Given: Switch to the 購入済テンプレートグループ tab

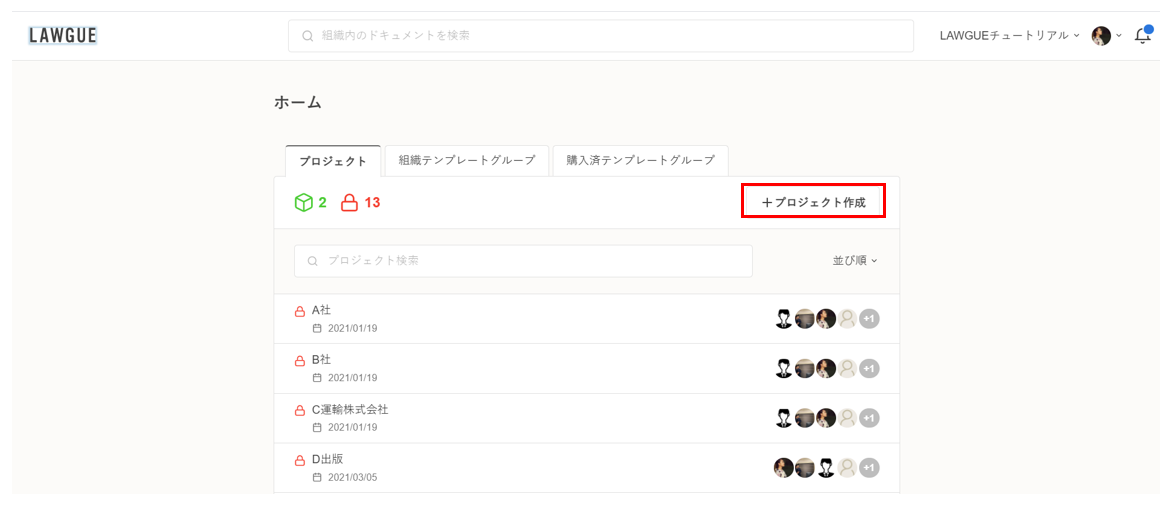Looking at the screenshot, I should 640,160.
